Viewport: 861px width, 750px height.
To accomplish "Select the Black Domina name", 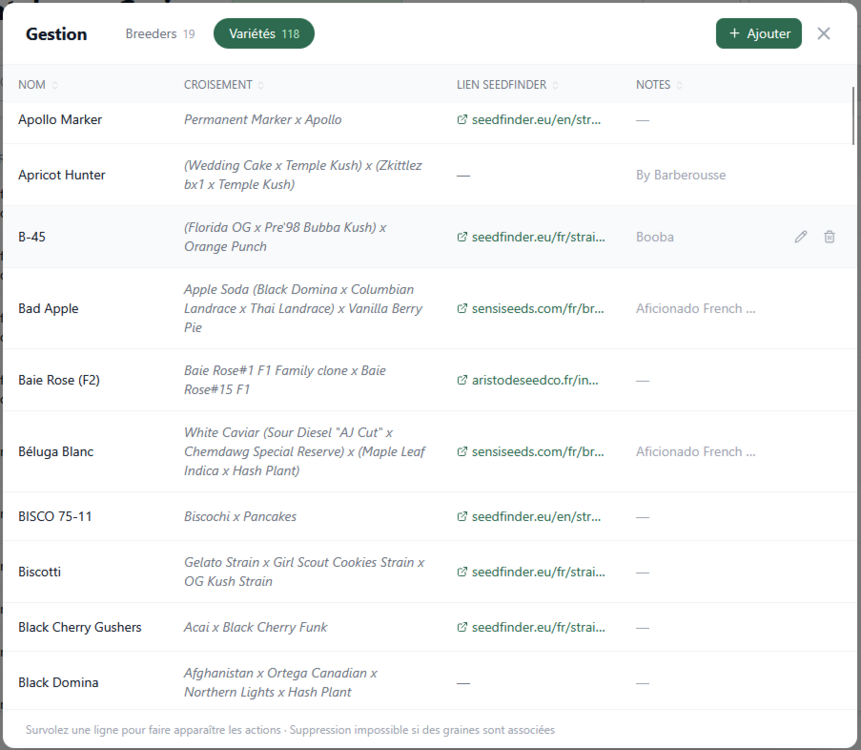I will click(58, 683).
